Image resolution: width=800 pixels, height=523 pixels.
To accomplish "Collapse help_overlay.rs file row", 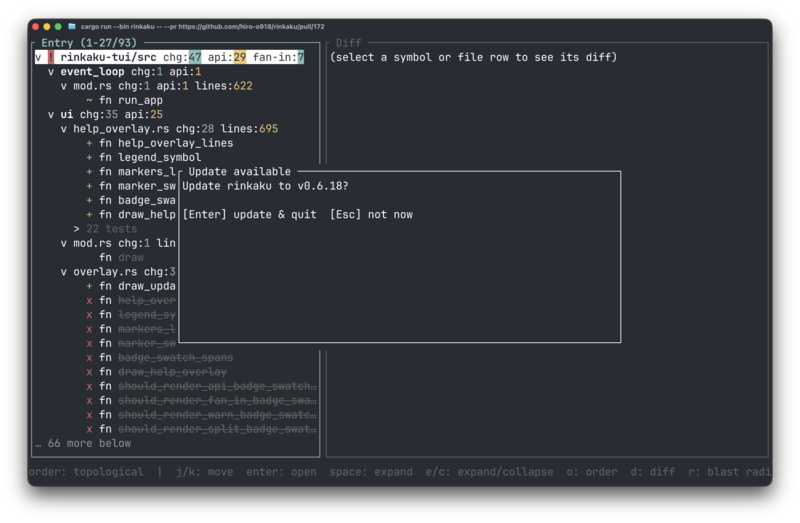I will [64, 129].
